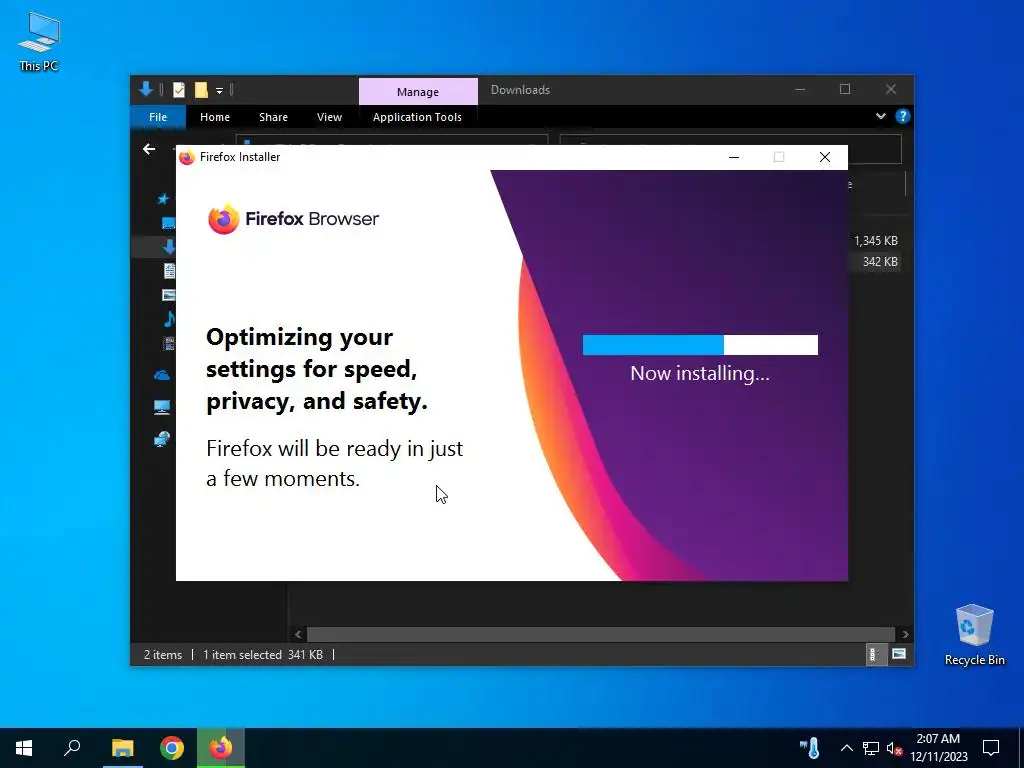Minimize the Firefox Installer window
Image resolution: width=1024 pixels, height=768 pixels.
(x=734, y=157)
